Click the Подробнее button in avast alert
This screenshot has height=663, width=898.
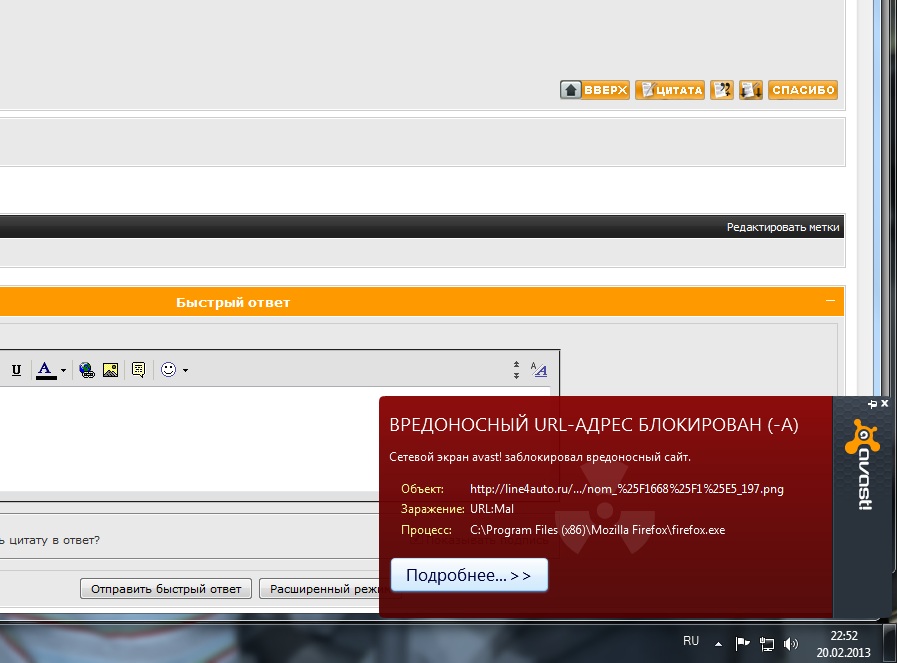coord(469,576)
